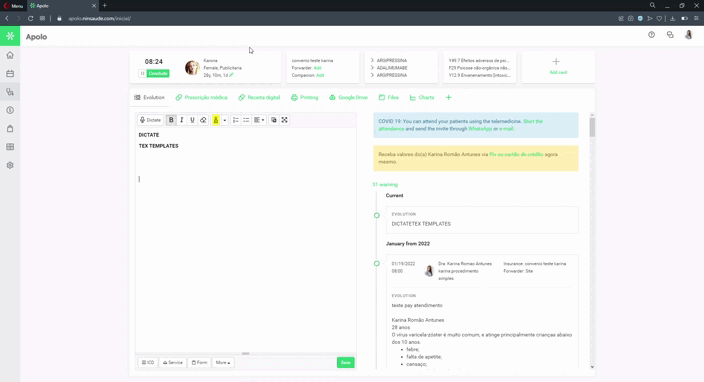Toggle bold formatting

171,120
